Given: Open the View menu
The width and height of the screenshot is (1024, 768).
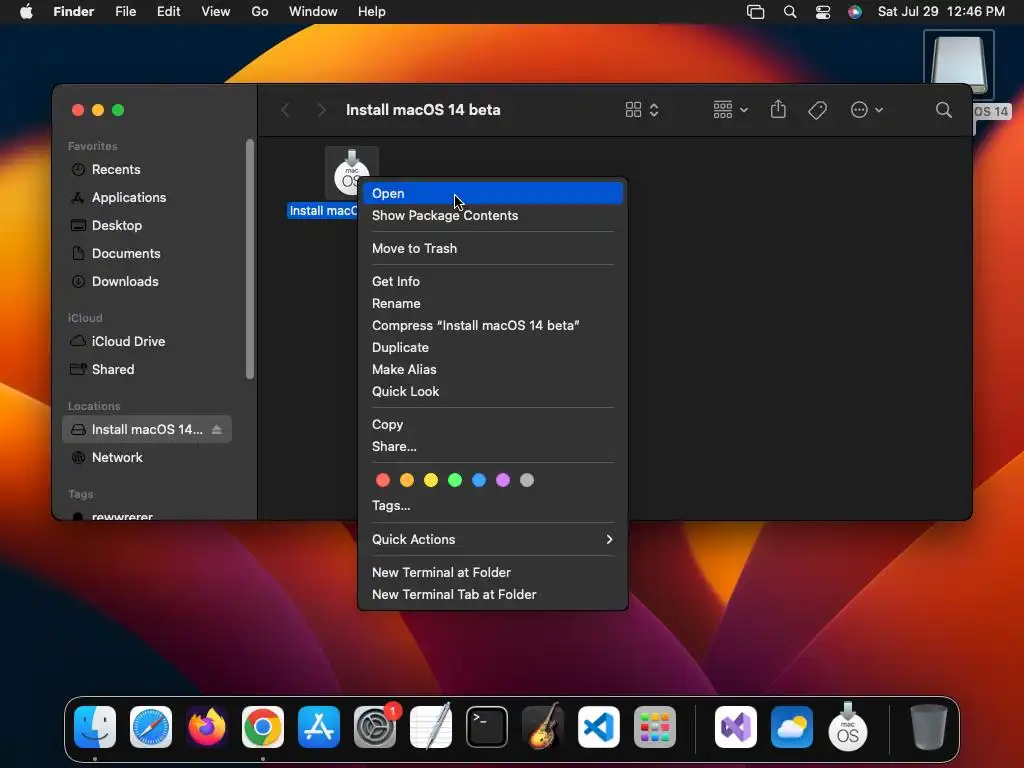Looking at the screenshot, I should (x=215, y=12).
